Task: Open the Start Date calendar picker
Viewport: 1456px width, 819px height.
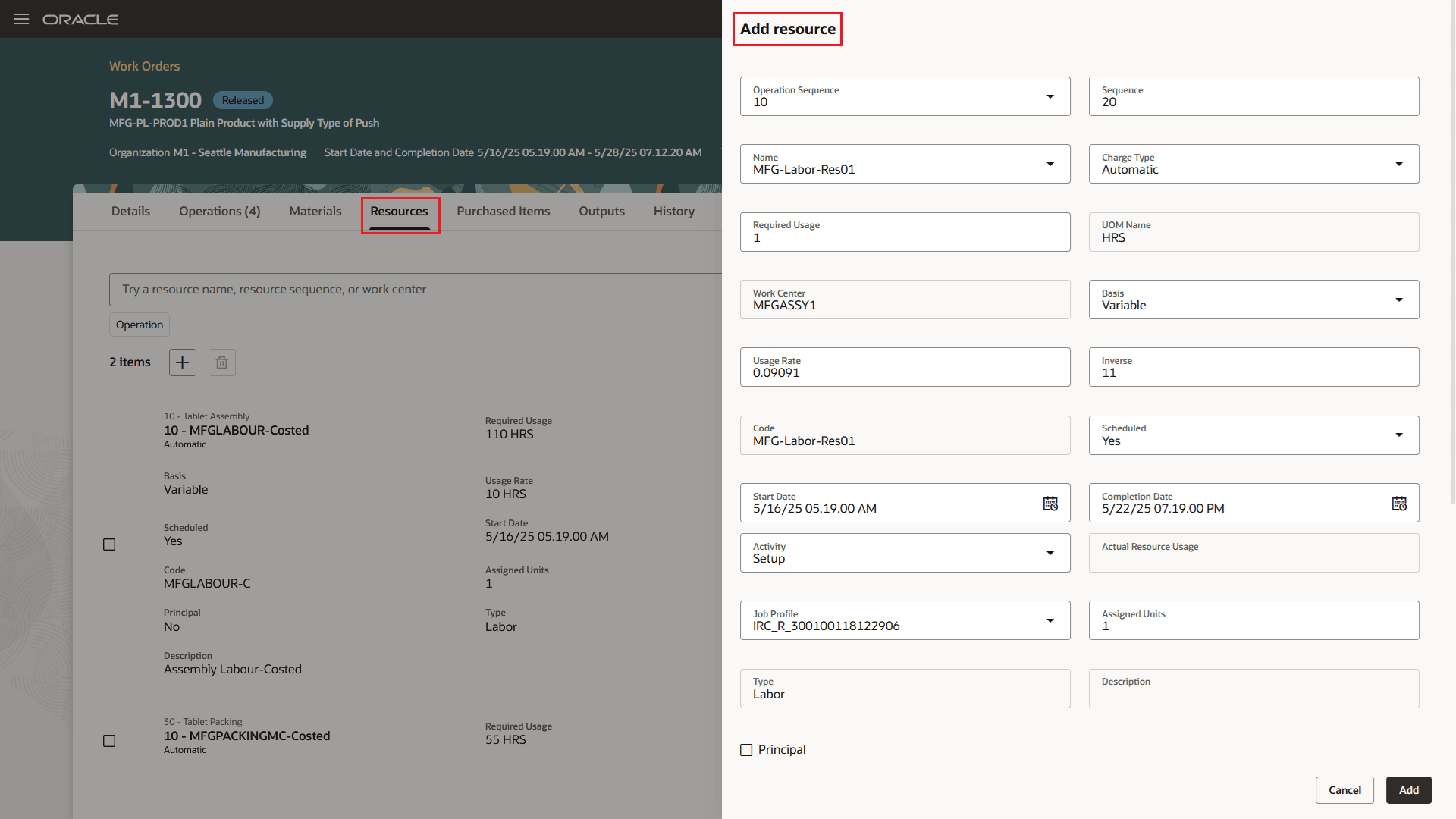Action: pos(1050,503)
